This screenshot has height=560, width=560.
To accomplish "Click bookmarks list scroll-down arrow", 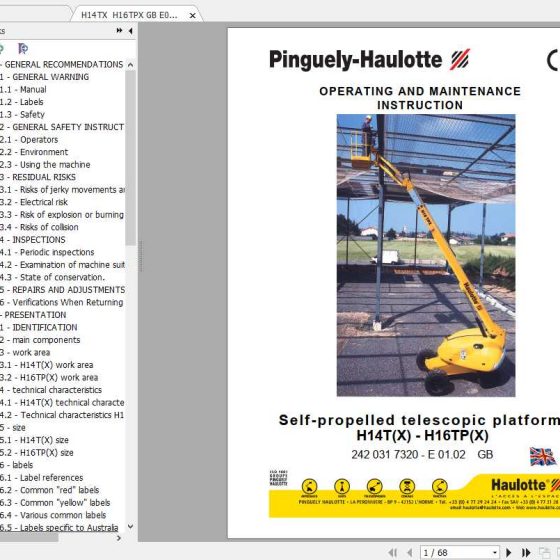I will (x=130, y=526).
